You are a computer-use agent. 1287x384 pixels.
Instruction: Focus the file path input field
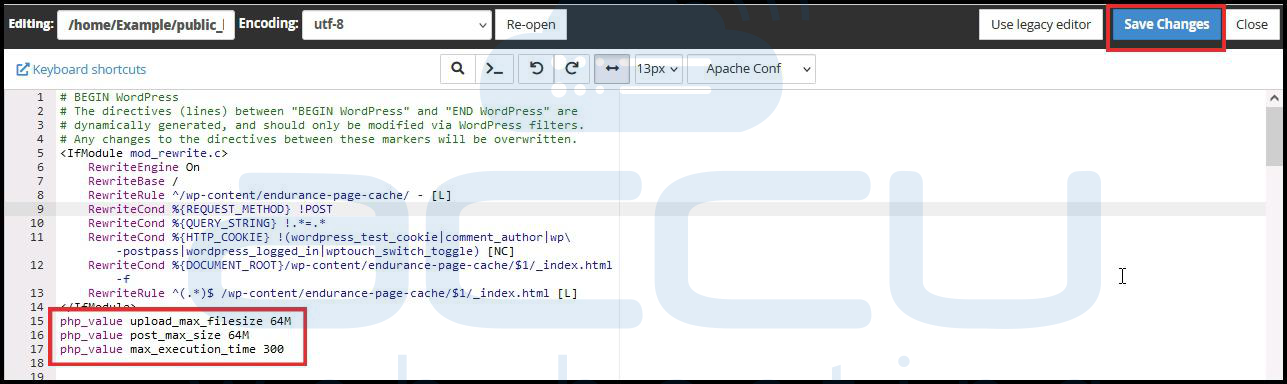point(146,24)
